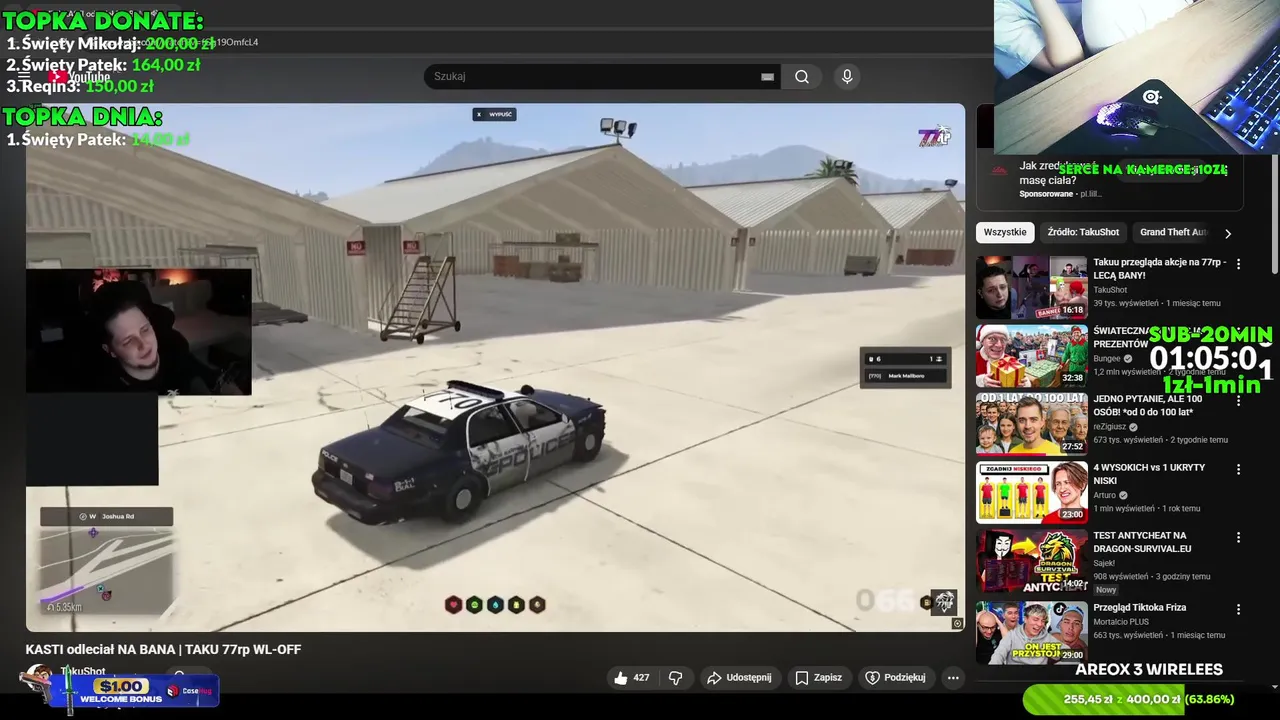Open menu for 4 WYSOKICH vs 1 UKRYTY video
This screenshot has height=720, width=1280.
point(1238,469)
